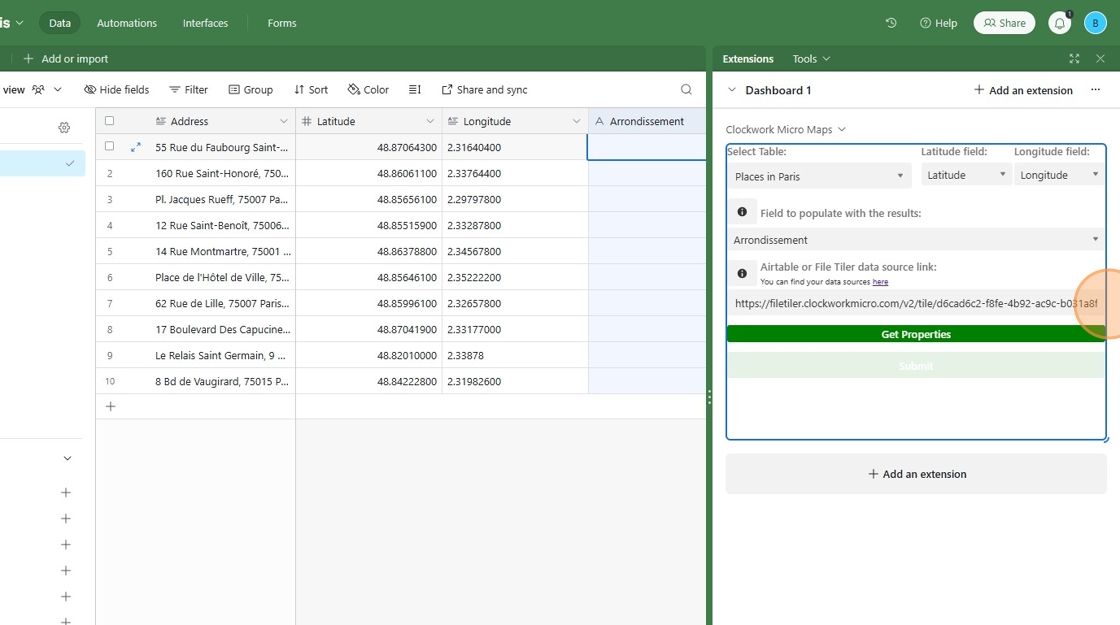Open the Longitude field dropdown

(1059, 175)
